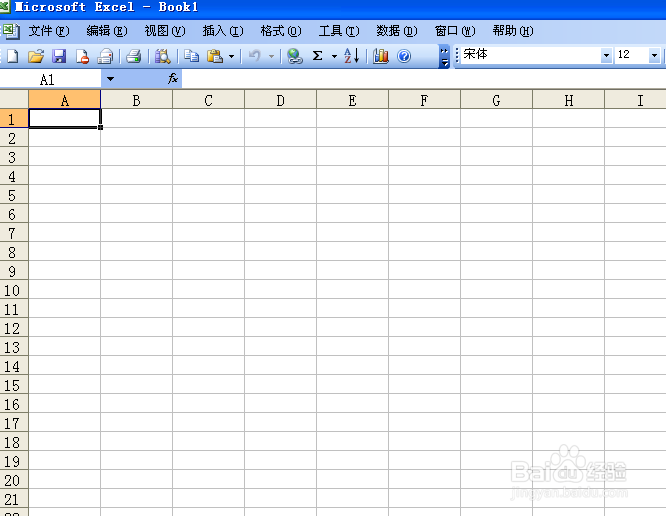Click the Print icon

[134, 56]
